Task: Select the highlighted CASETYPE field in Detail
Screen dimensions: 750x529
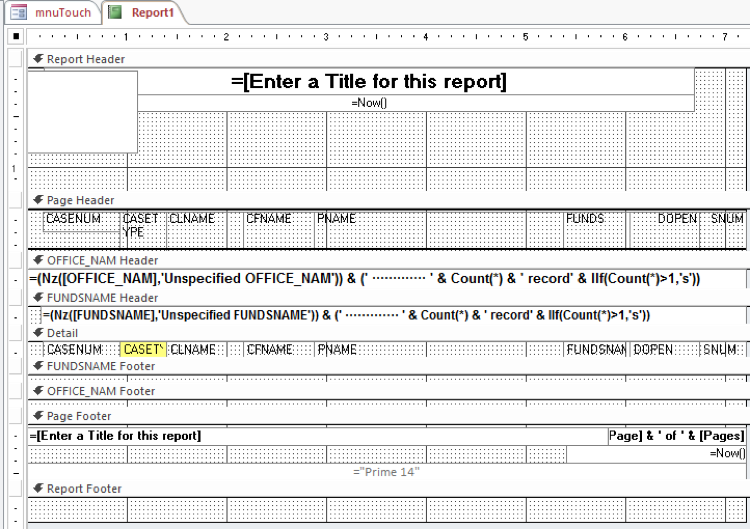Action: point(143,350)
